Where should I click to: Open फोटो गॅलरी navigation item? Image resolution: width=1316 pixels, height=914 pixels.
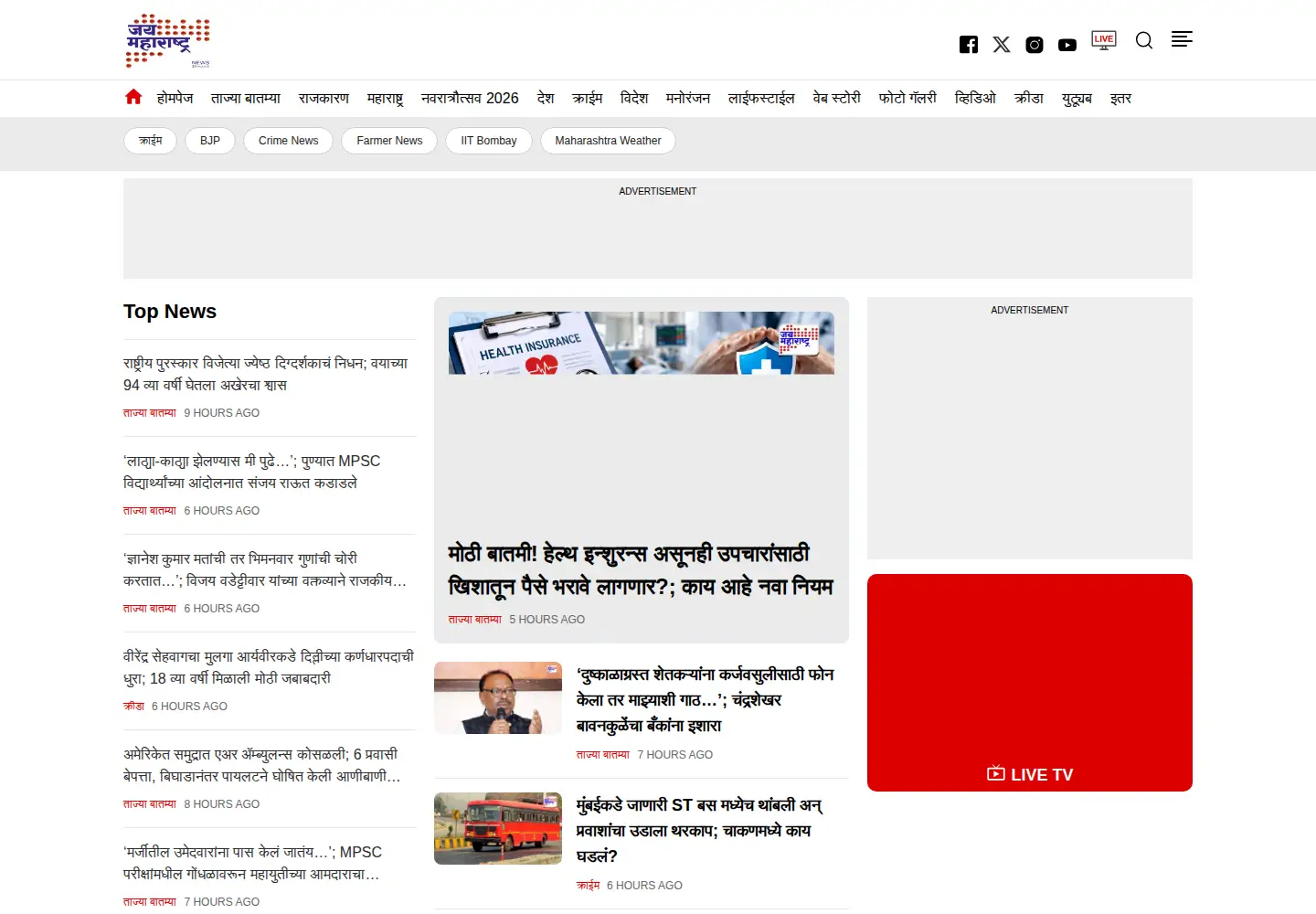[x=907, y=98]
